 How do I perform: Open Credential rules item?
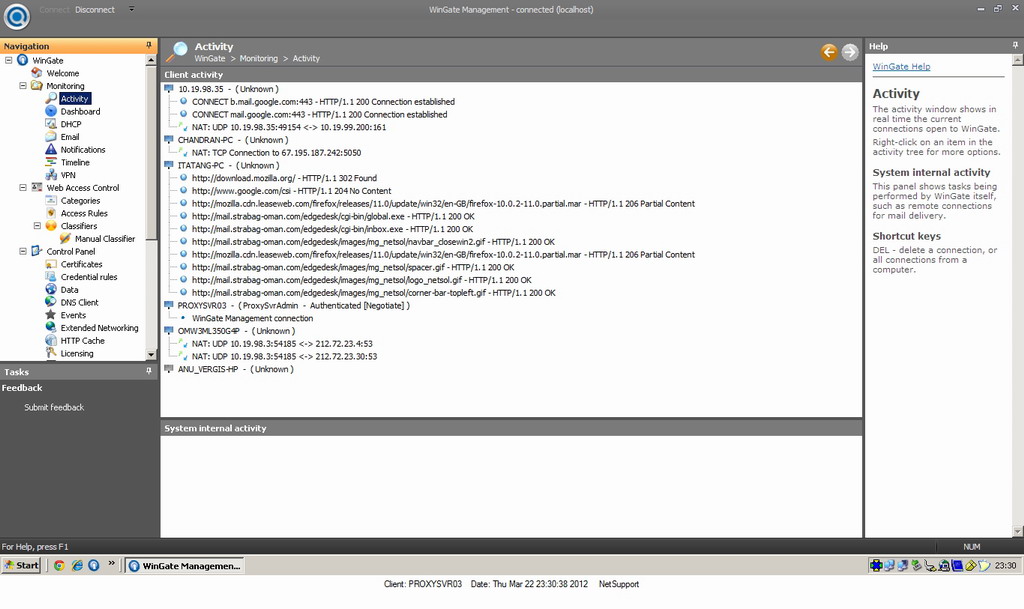tap(89, 277)
